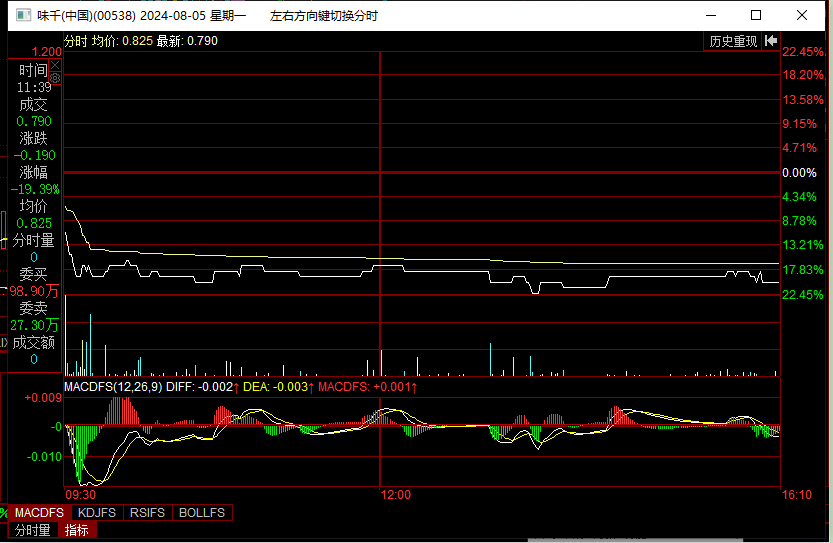This screenshot has height=543, width=833.
Task: Click the 16:10 time axis label
Action: tap(797, 495)
